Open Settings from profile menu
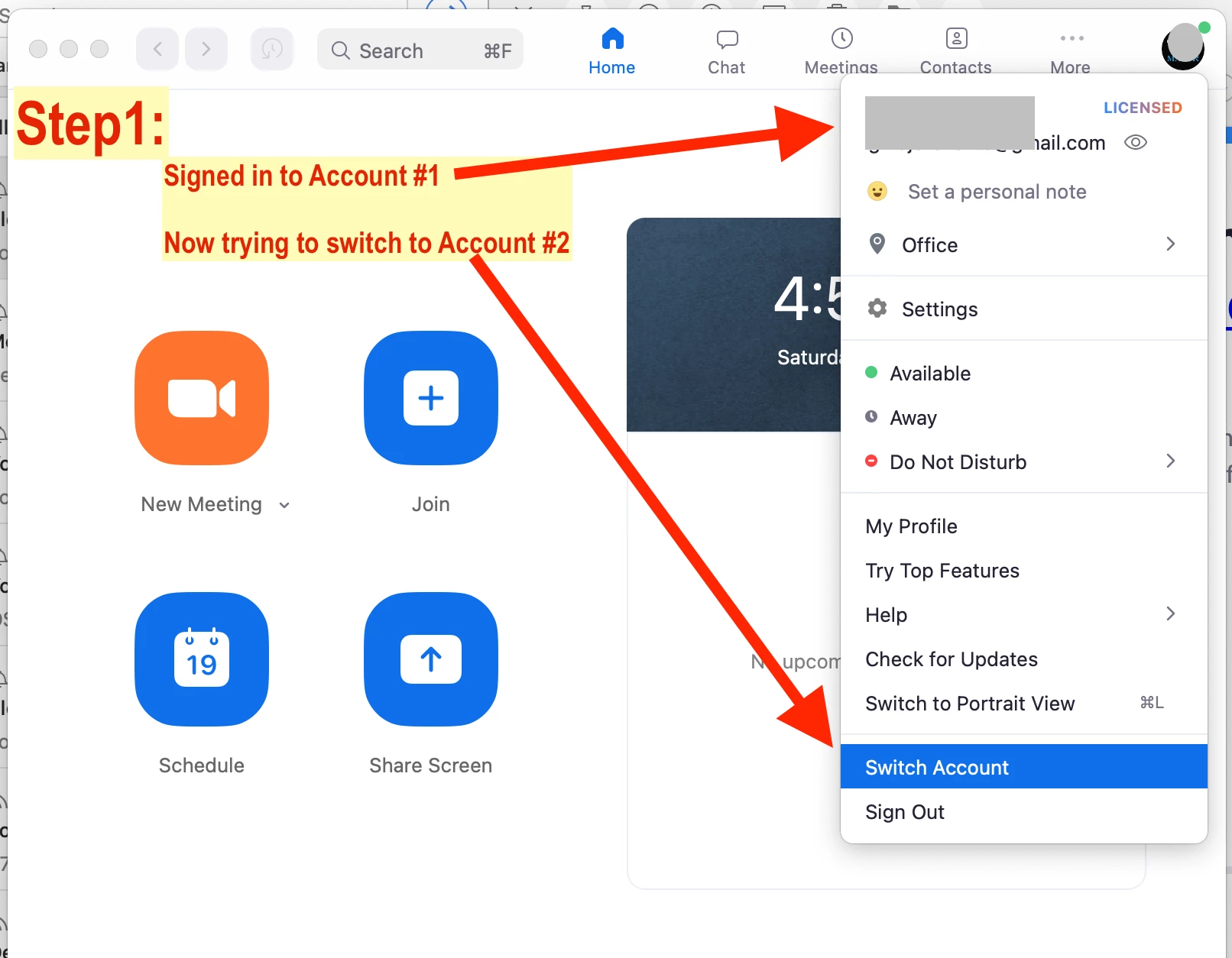 (x=1024, y=309)
